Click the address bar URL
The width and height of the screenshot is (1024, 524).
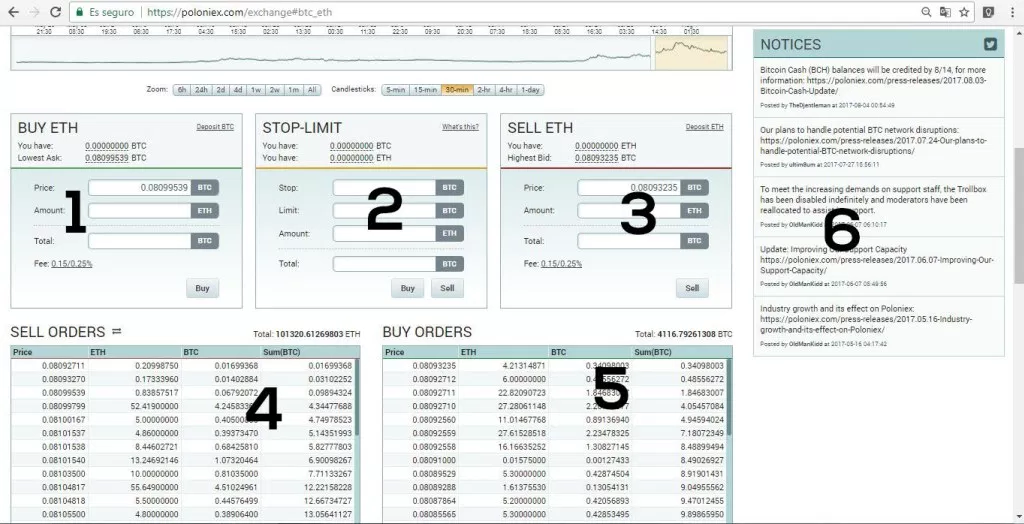click(x=239, y=12)
